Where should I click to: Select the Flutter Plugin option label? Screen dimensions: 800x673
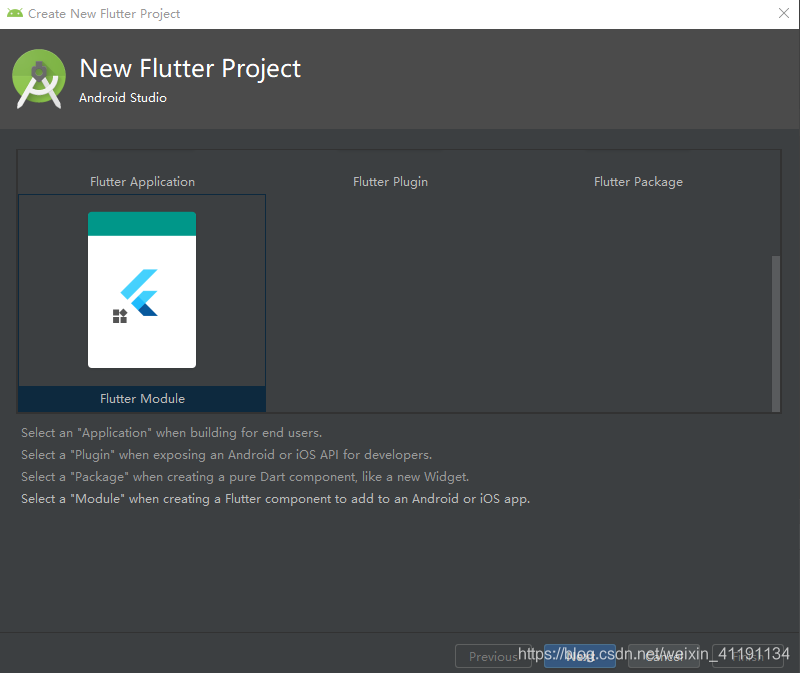tap(390, 182)
